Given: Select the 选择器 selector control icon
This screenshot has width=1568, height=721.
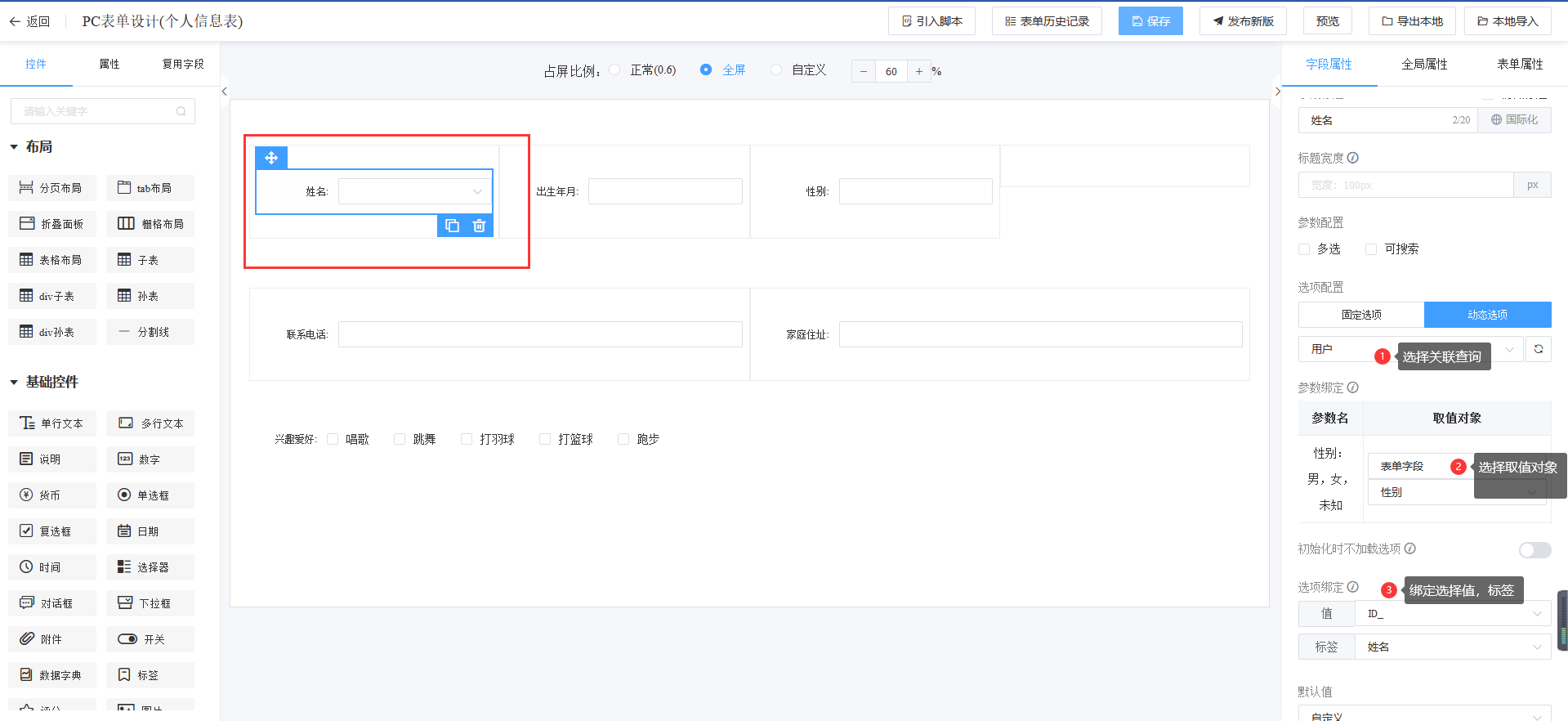Looking at the screenshot, I should coord(124,567).
